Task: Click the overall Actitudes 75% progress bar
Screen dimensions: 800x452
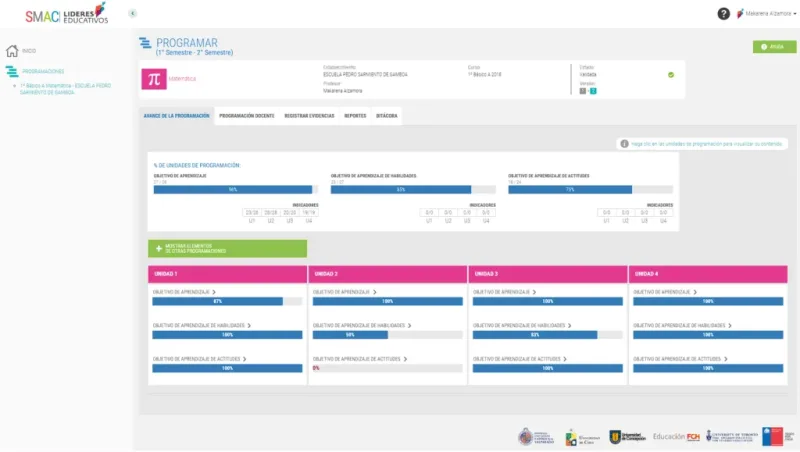Action: (x=590, y=189)
